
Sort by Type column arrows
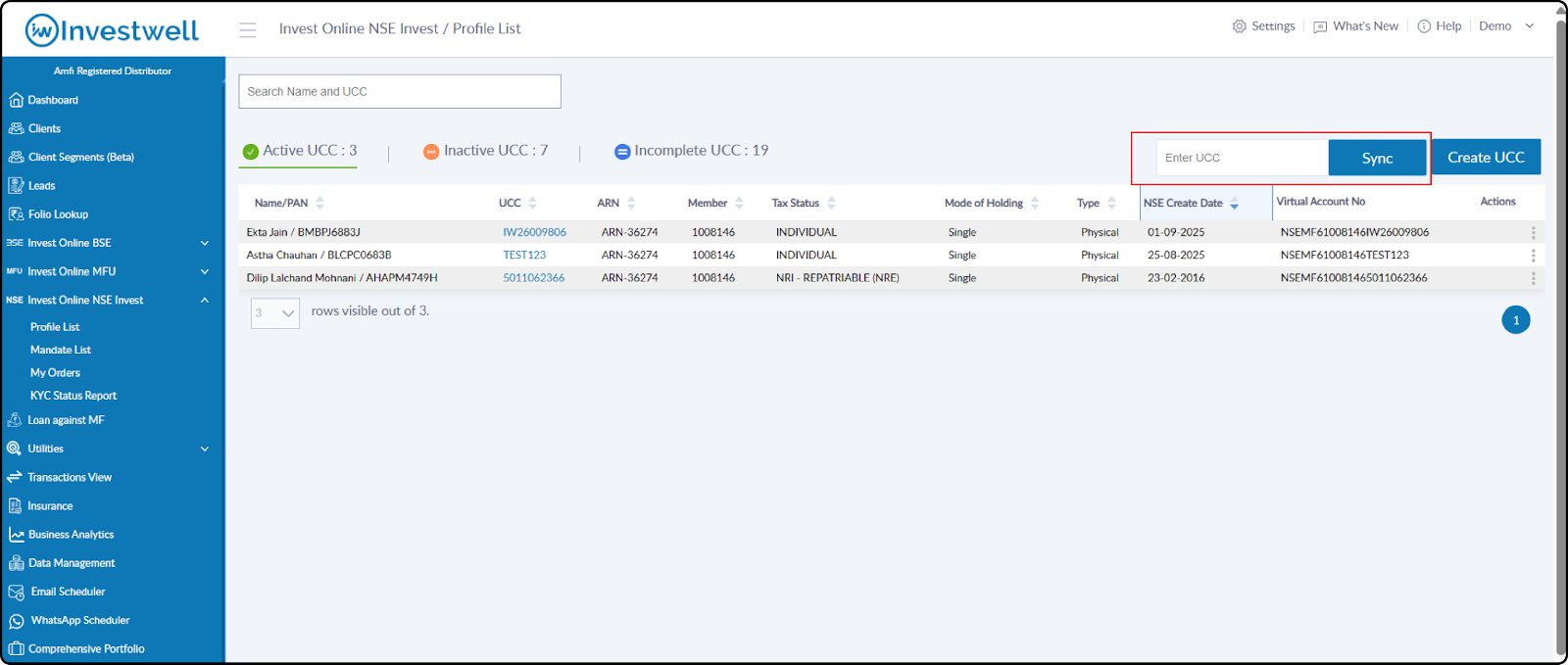(x=1111, y=203)
